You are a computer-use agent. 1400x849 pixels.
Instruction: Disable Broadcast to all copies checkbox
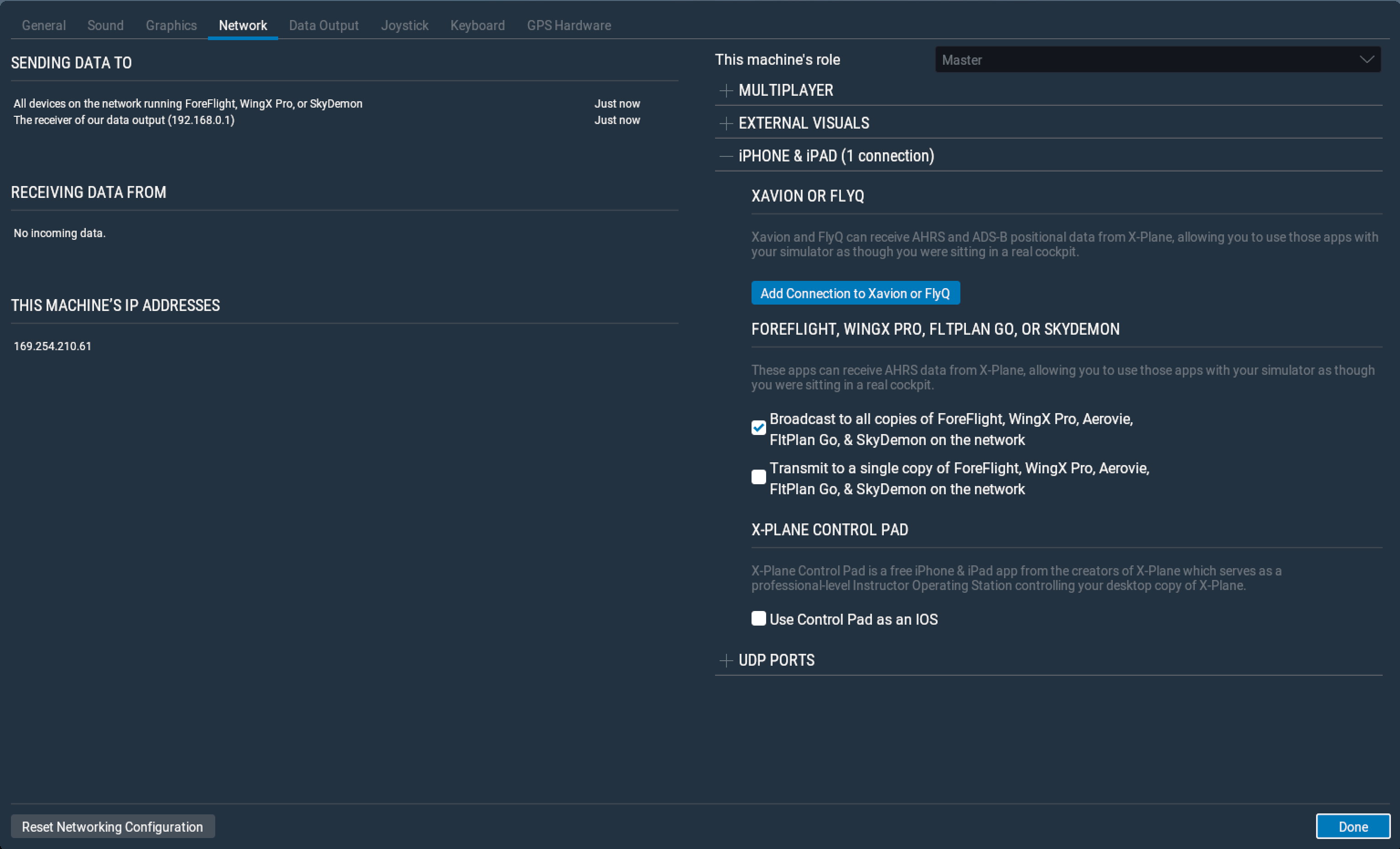pos(758,428)
